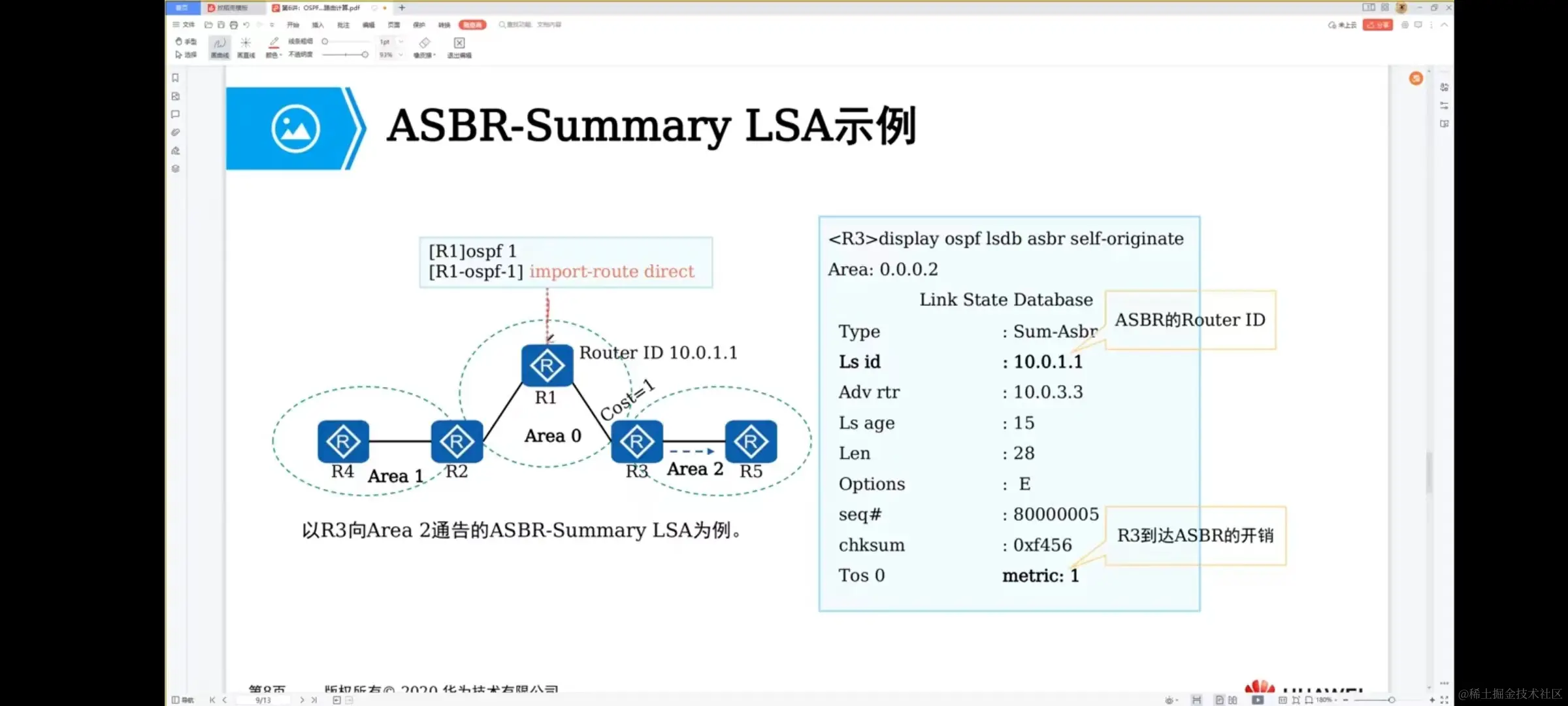1568x706 pixels.
Task: Toggle single-page continuous view mode
Action: click(1196, 699)
